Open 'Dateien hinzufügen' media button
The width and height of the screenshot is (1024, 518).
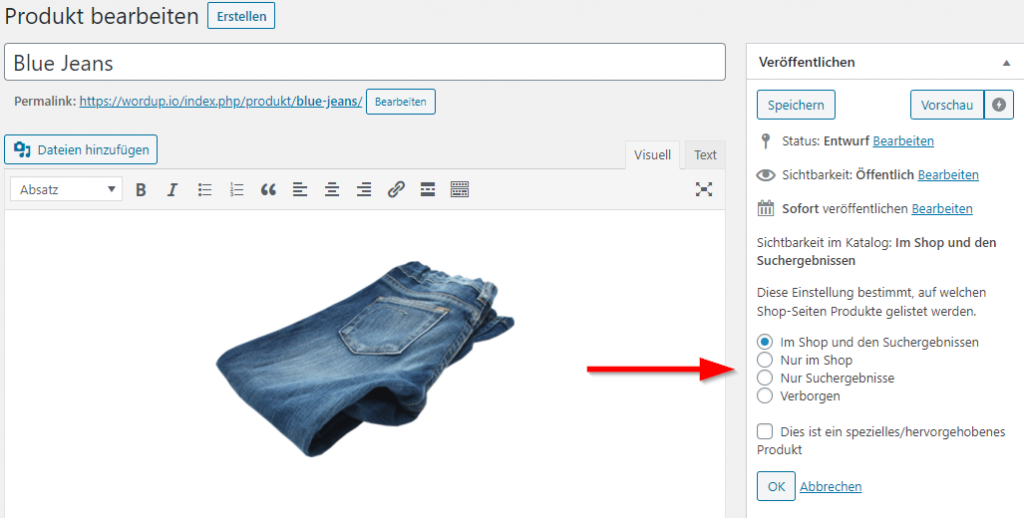[x=81, y=150]
